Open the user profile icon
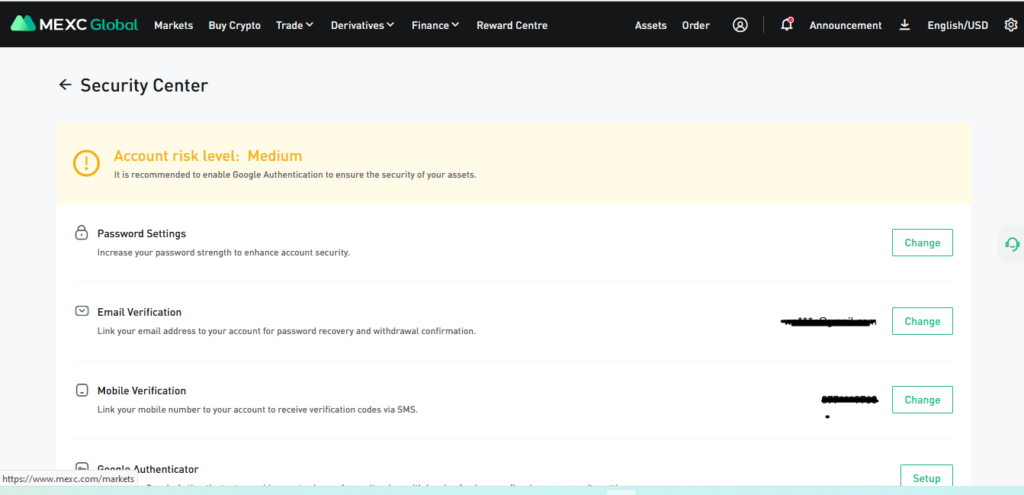Viewport: 1024px width, 495px height. click(x=740, y=25)
